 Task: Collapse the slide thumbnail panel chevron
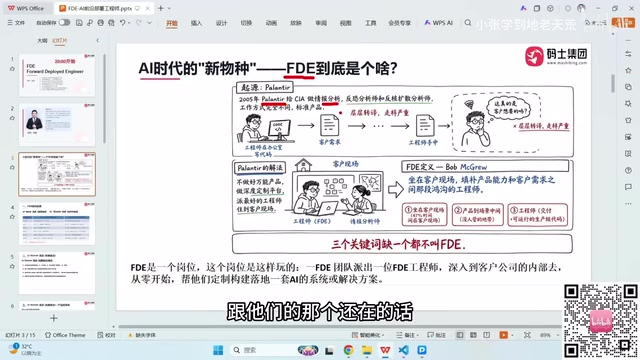[98, 40]
